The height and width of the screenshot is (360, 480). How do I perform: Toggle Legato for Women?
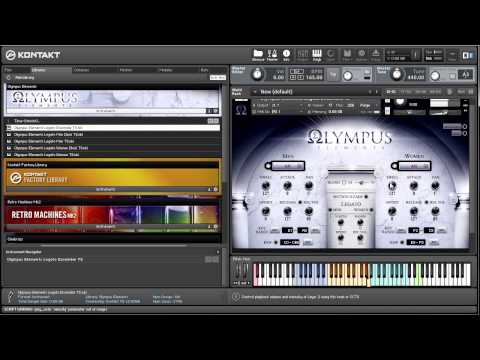click(x=372, y=210)
